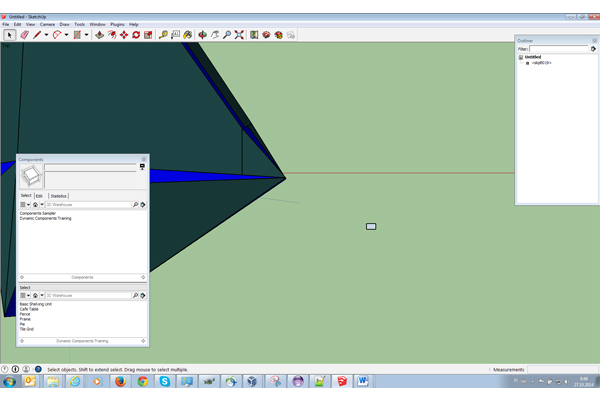The height and width of the screenshot is (400, 600).
Task: Open the Plugins menu
Action: (x=118, y=24)
